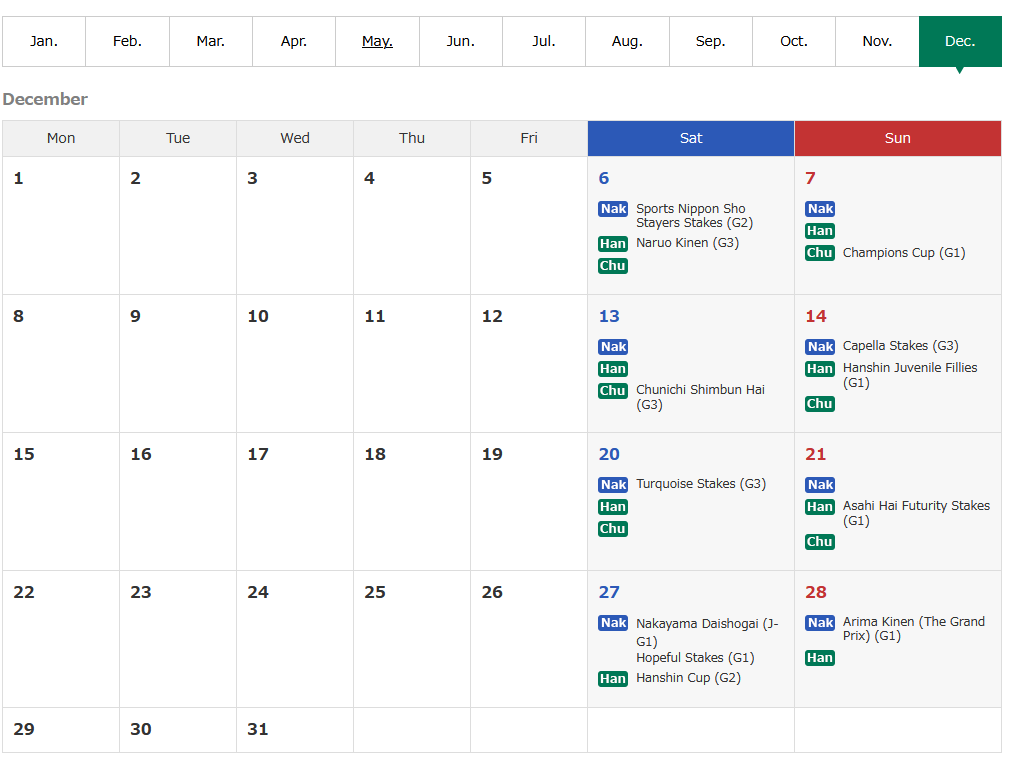Click the Mon column header
Screen dimensions: 1010x766
[x=61, y=138]
